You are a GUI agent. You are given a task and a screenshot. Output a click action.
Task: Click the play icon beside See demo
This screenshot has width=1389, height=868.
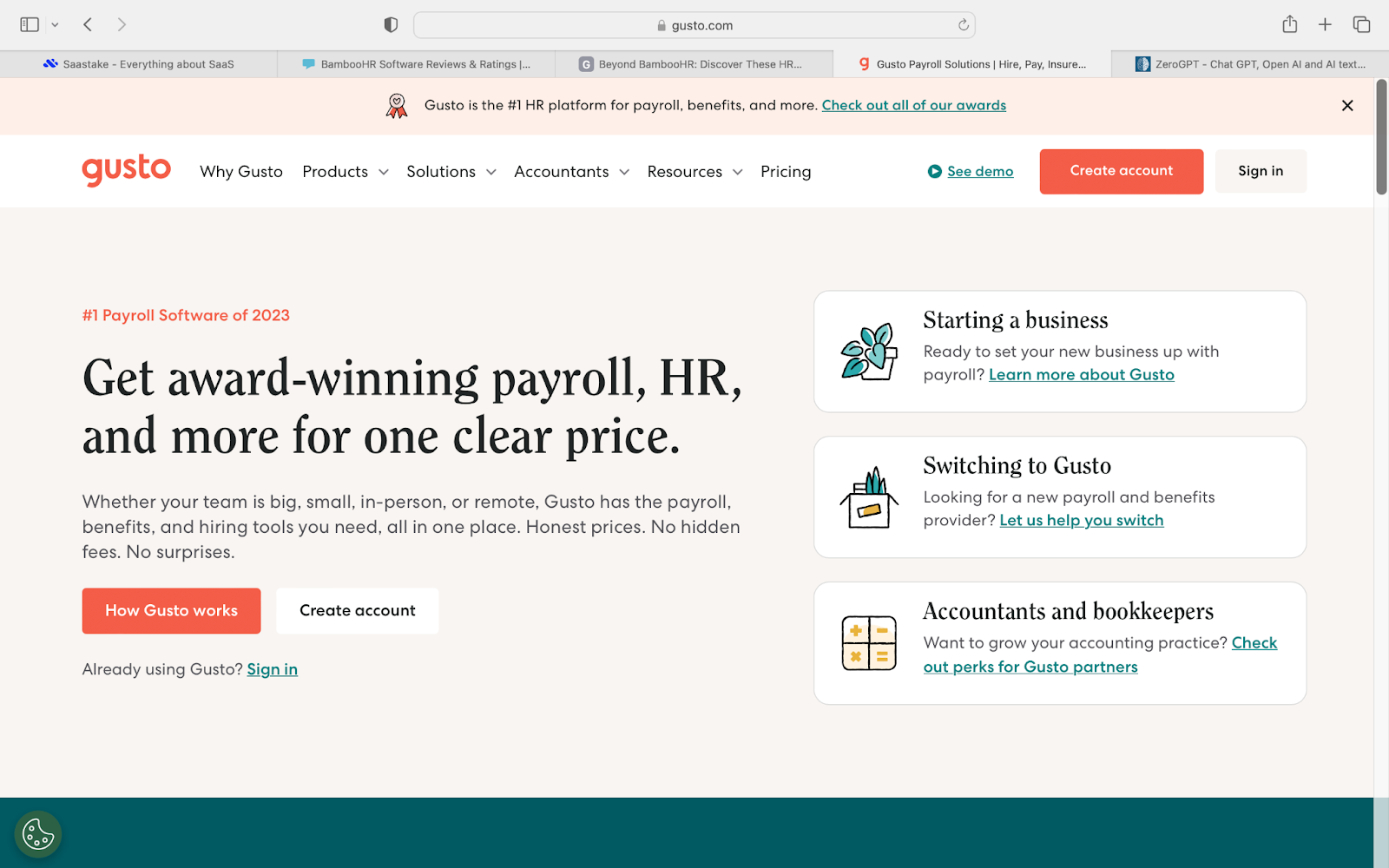935,172
